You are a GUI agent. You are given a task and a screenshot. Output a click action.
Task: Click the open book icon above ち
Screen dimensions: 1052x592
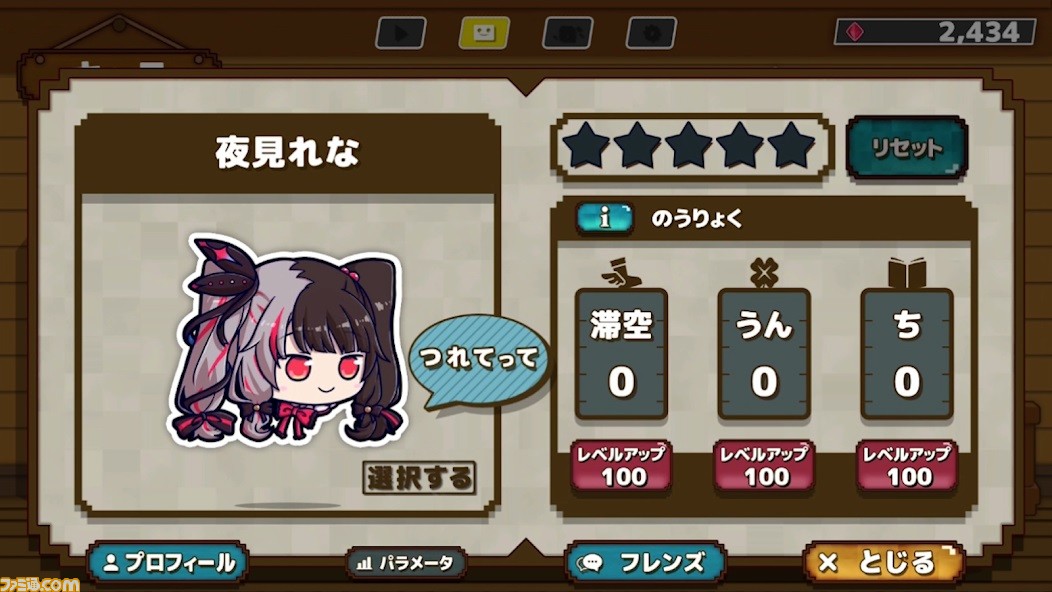pos(907,273)
